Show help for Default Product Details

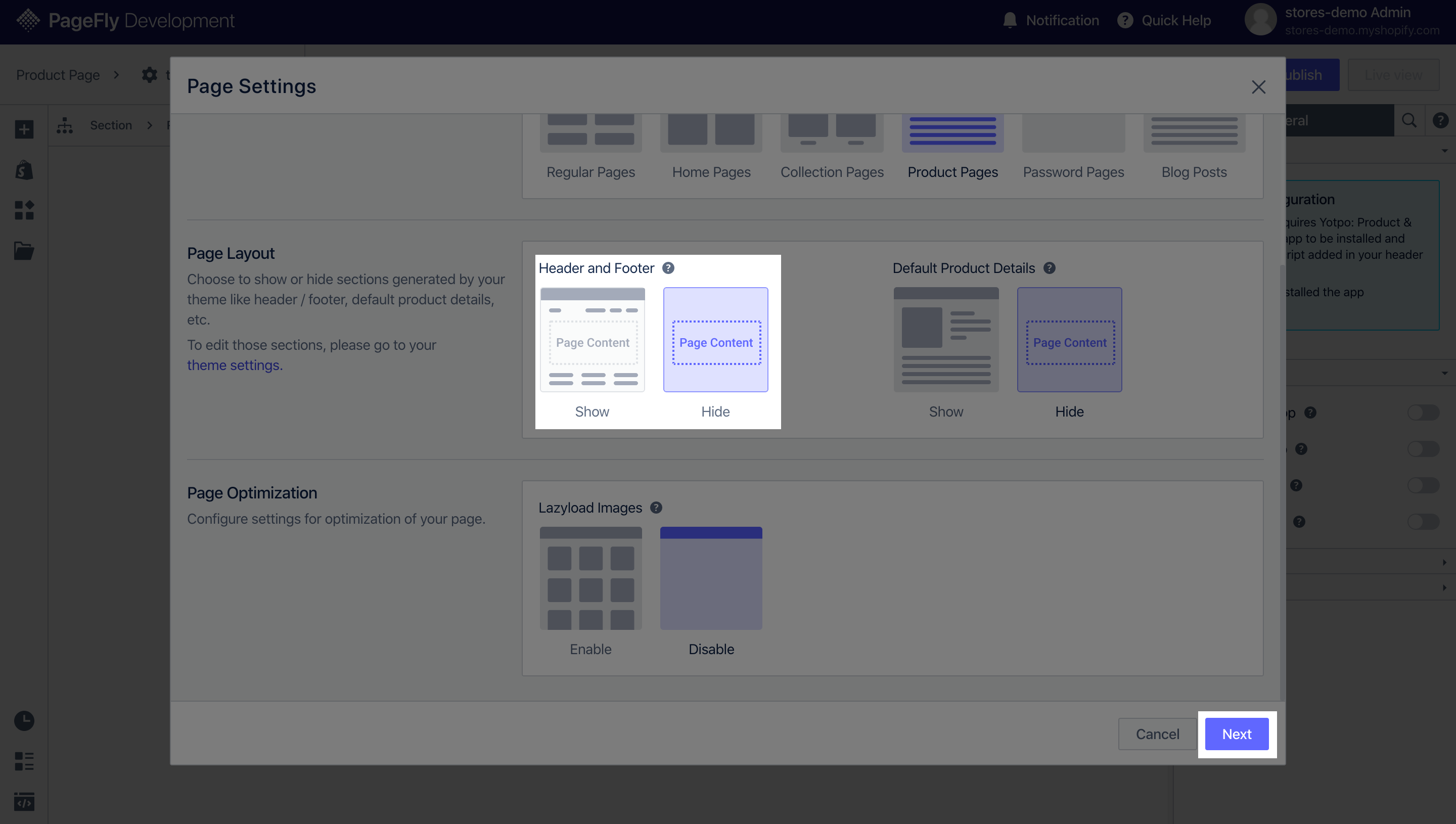[x=1049, y=268]
